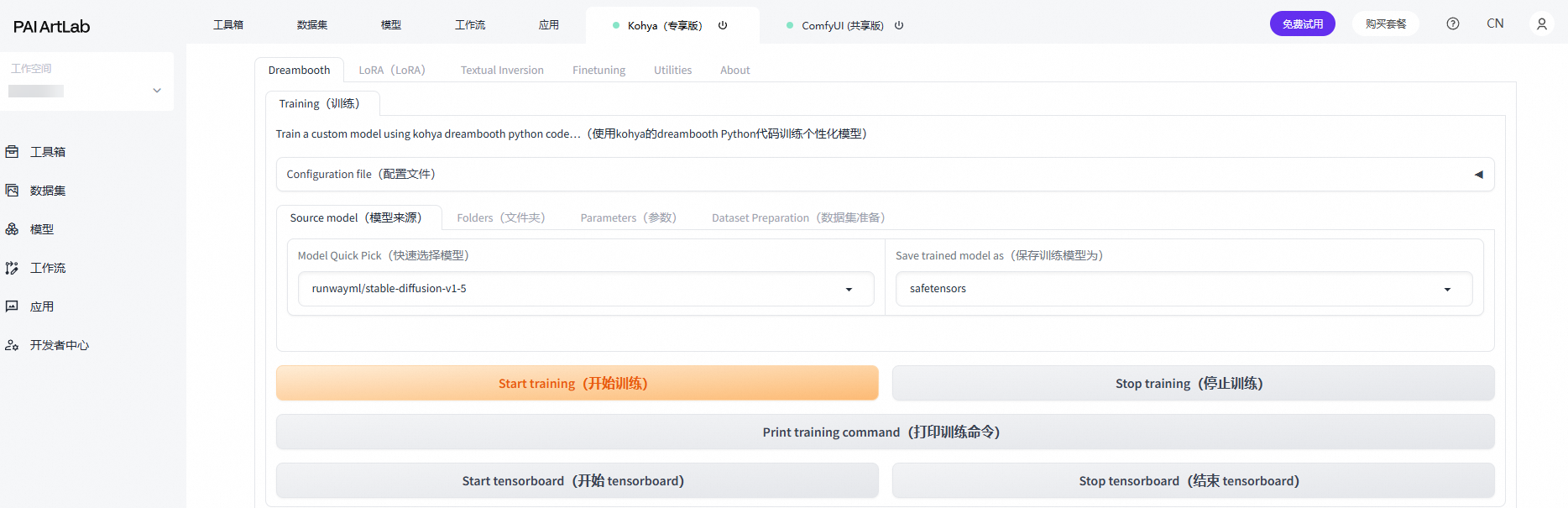
Task: Switch to the Dataset Preparation tab
Action: point(798,218)
